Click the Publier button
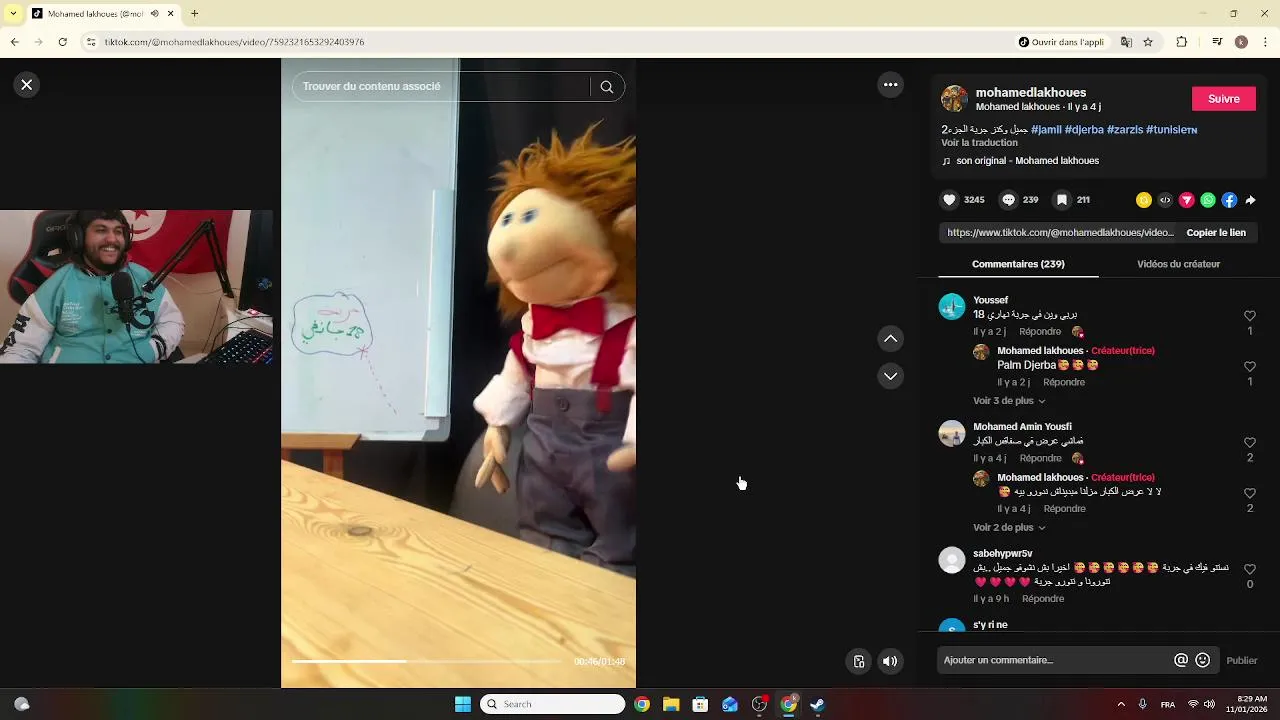This screenshot has height=720, width=1280. 1242,661
